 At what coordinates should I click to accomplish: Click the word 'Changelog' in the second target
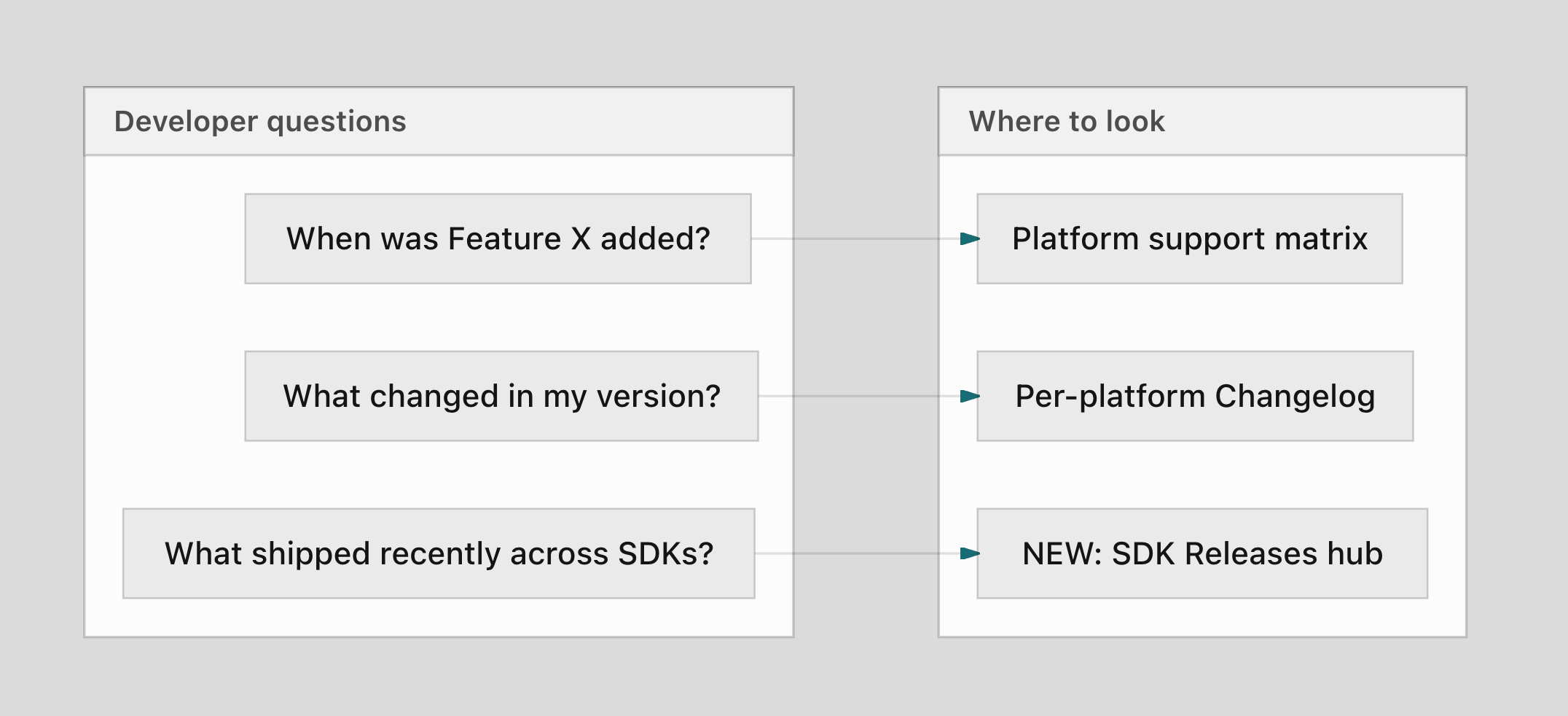[x=1295, y=397]
